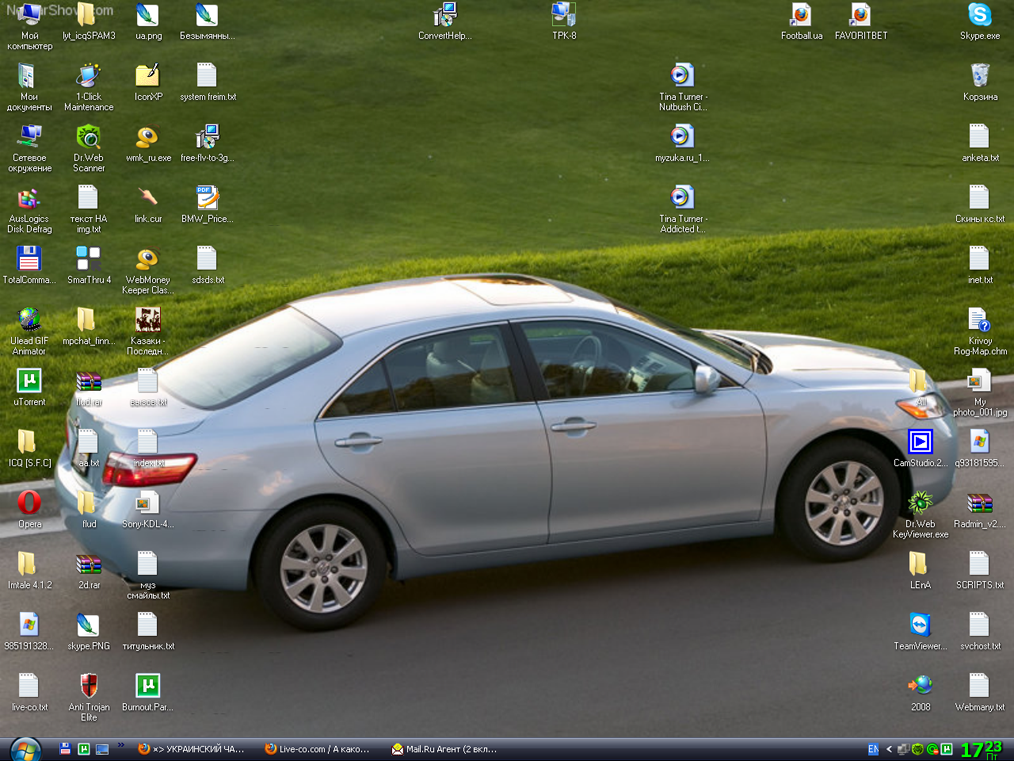This screenshot has height=761, width=1014.
Task: Click the taskbar clock showing 17:23
Action: (x=980, y=749)
